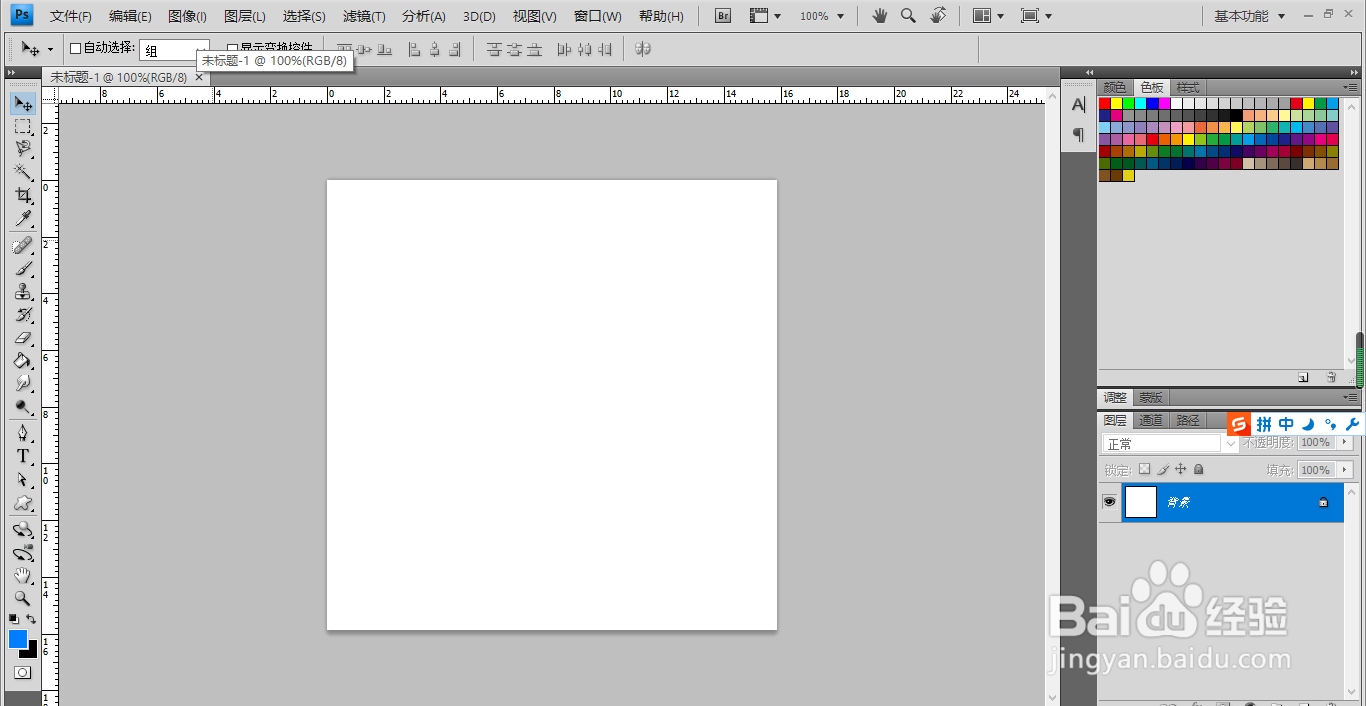Enable the 自动选择 checkbox
The width and height of the screenshot is (1366, 706).
click(75, 48)
